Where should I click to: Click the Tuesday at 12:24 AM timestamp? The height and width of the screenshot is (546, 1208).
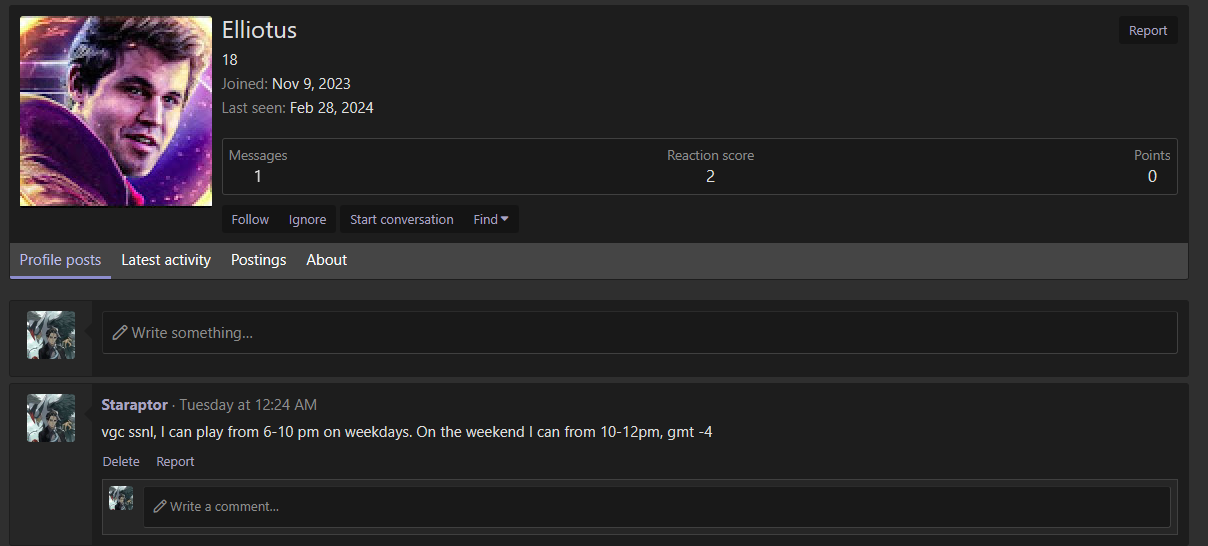[x=248, y=405]
